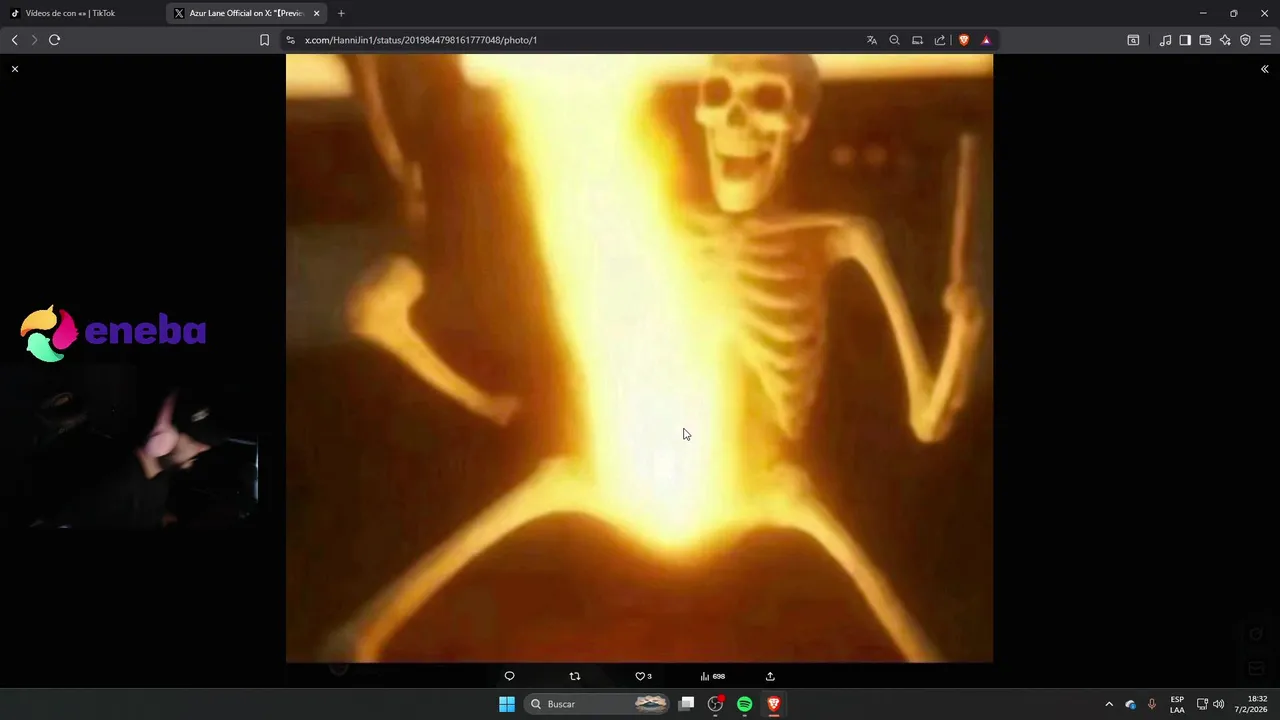The image size is (1280, 720).
Task: Share the post with the upload arrow icon
Action: 770,676
